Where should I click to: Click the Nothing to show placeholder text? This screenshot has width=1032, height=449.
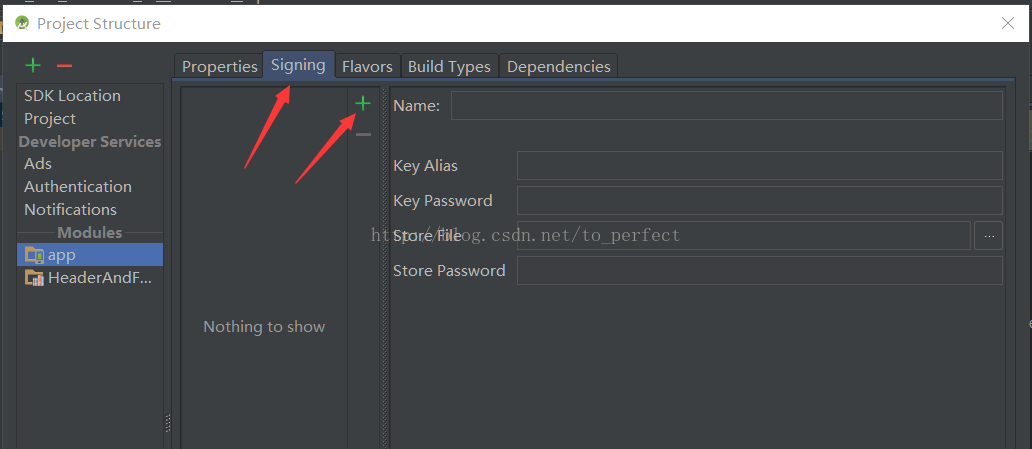264,327
